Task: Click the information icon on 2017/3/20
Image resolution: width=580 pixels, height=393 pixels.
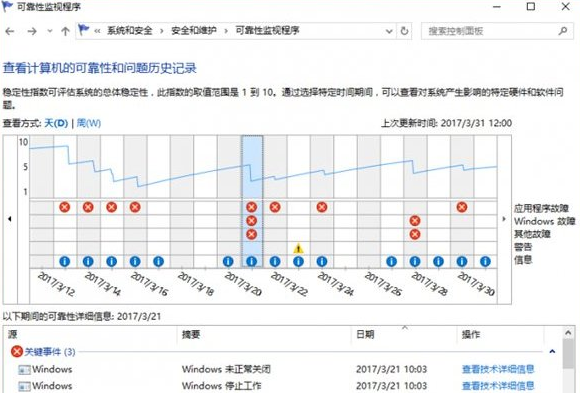Action: [228, 262]
